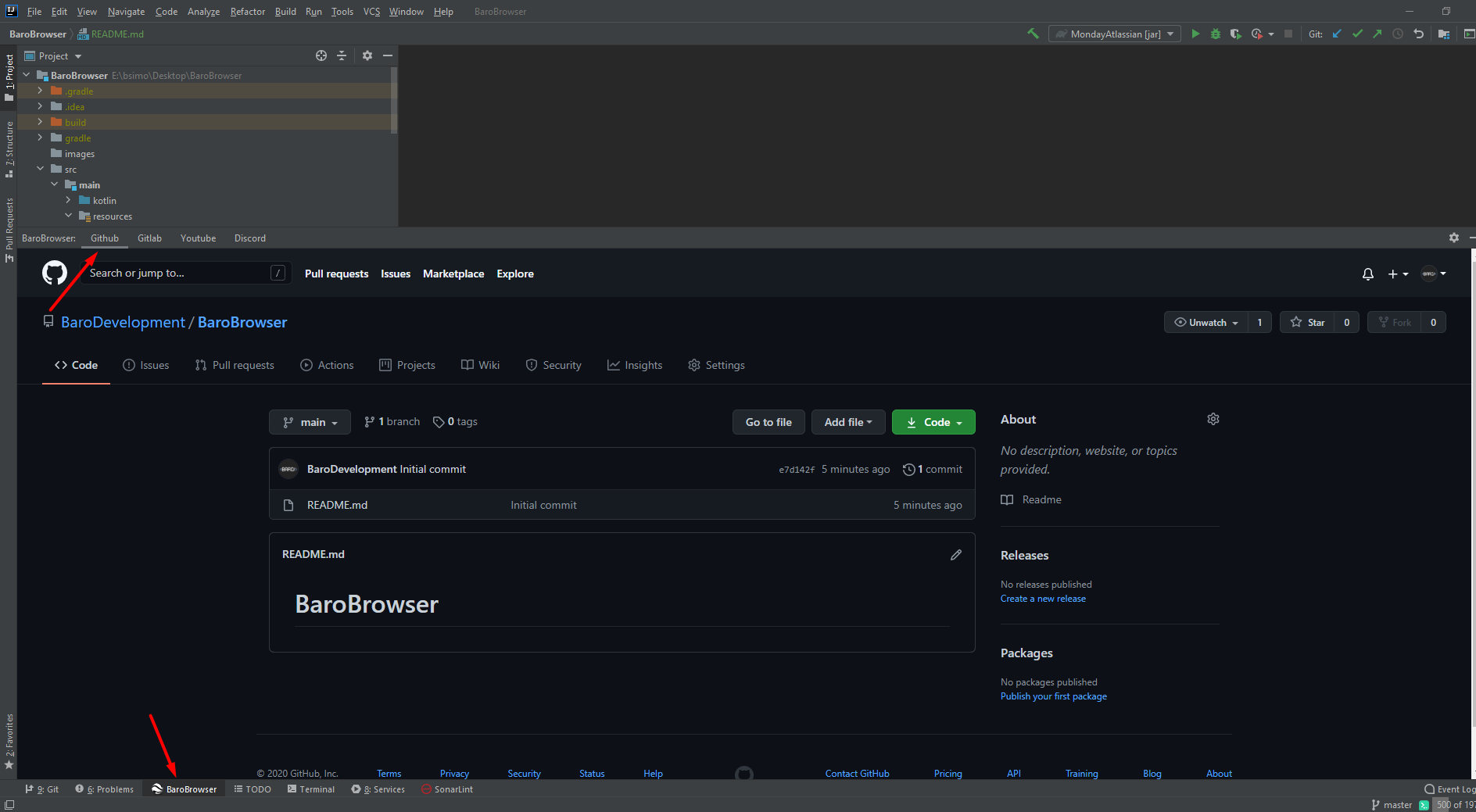The height and width of the screenshot is (812, 1476).
Task: Click the Collapse All icon in Project panel
Action: [342, 55]
